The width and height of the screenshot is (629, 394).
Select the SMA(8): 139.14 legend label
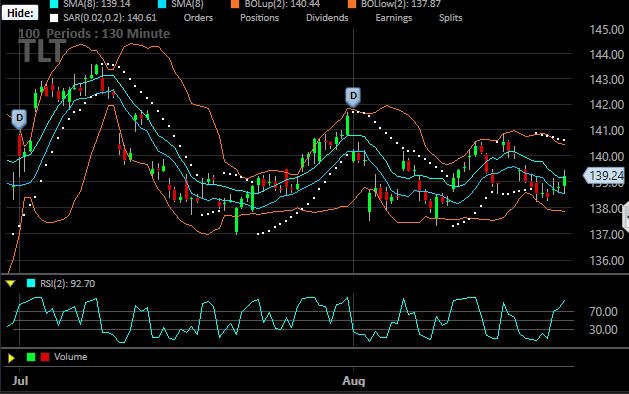tap(96, 4)
